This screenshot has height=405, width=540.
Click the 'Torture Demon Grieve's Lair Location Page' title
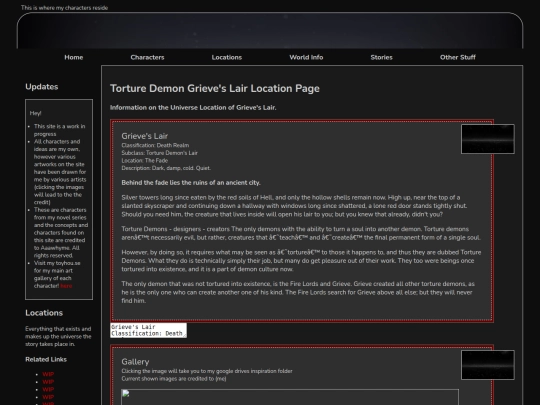pyautogui.click(x=215, y=89)
